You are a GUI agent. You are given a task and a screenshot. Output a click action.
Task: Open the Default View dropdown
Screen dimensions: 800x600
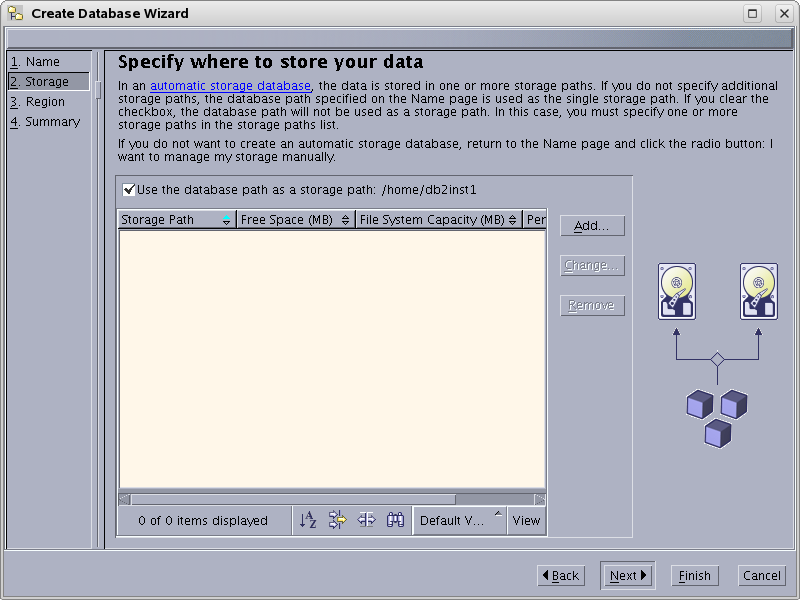(460, 520)
